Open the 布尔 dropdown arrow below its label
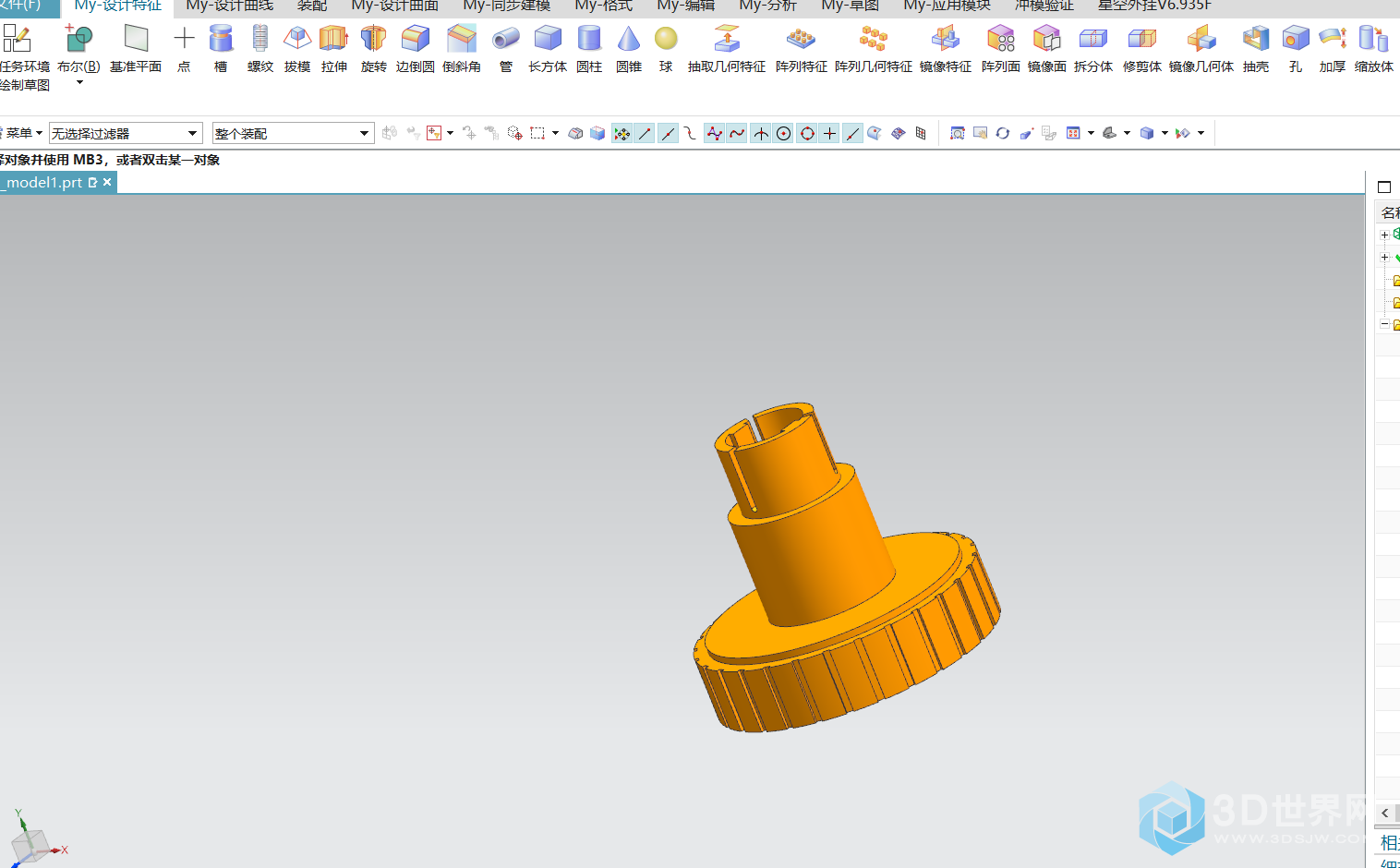Viewport: 1400px width, 868px height. (79, 83)
